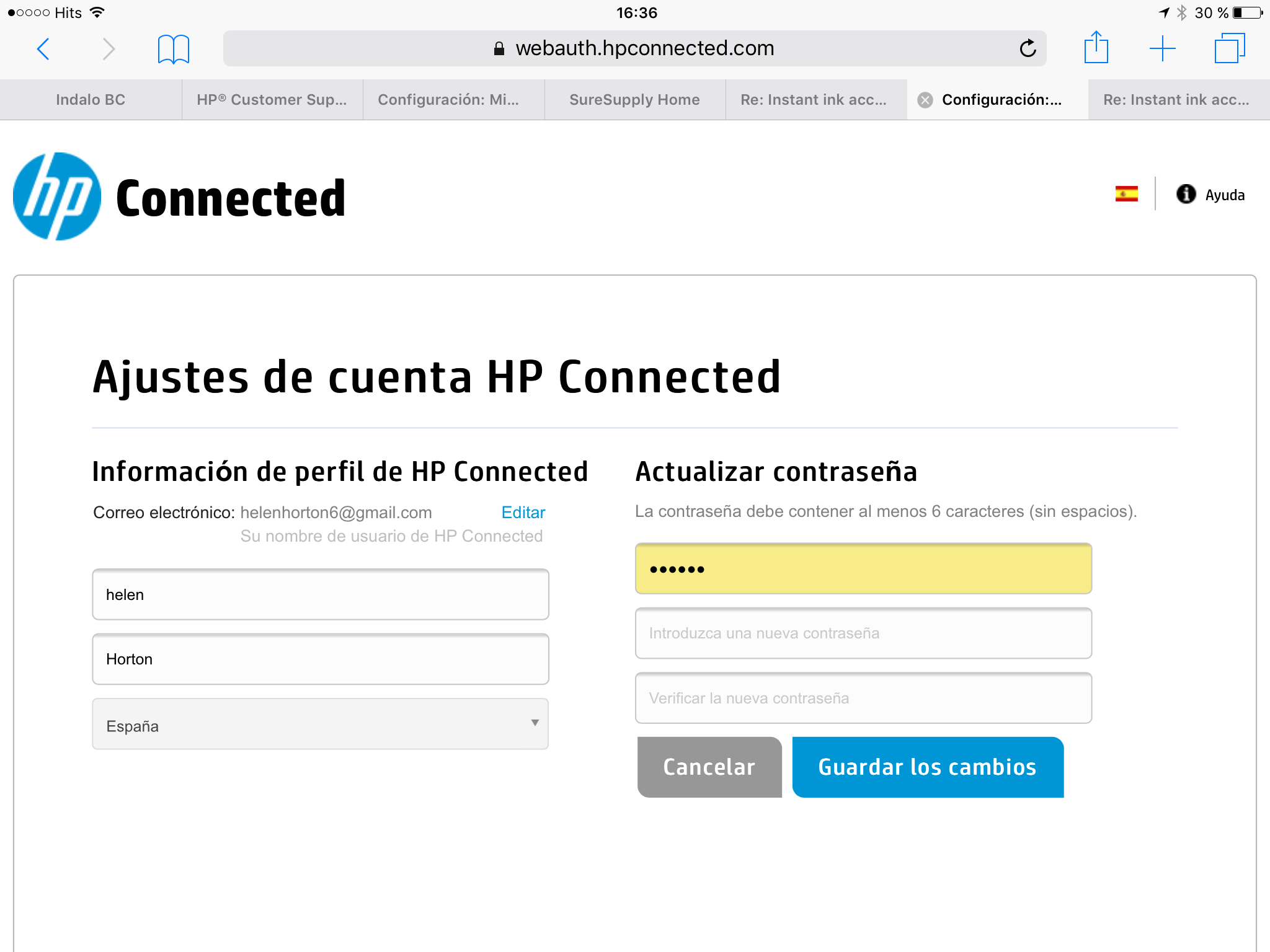1270x952 pixels.
Task: Click the Safari back navigation arrow
Action: 43,48
